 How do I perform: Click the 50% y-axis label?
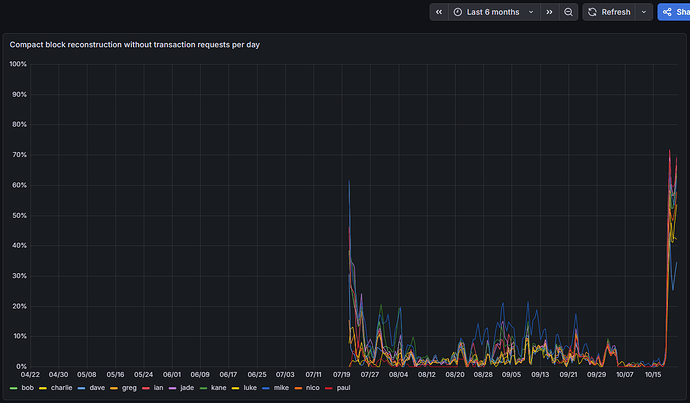[19, 216]
